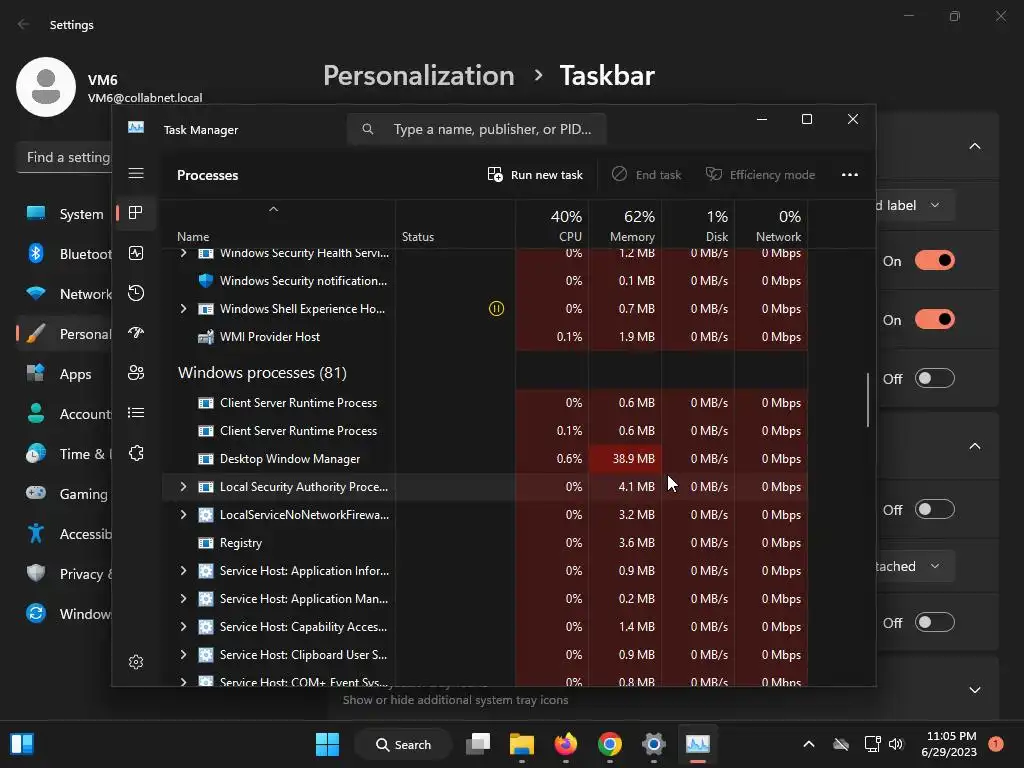Enable the Off toggle above the 'tached' dropdown
The width and height of the screenshot is (1024, 768).
click(935, 509)
